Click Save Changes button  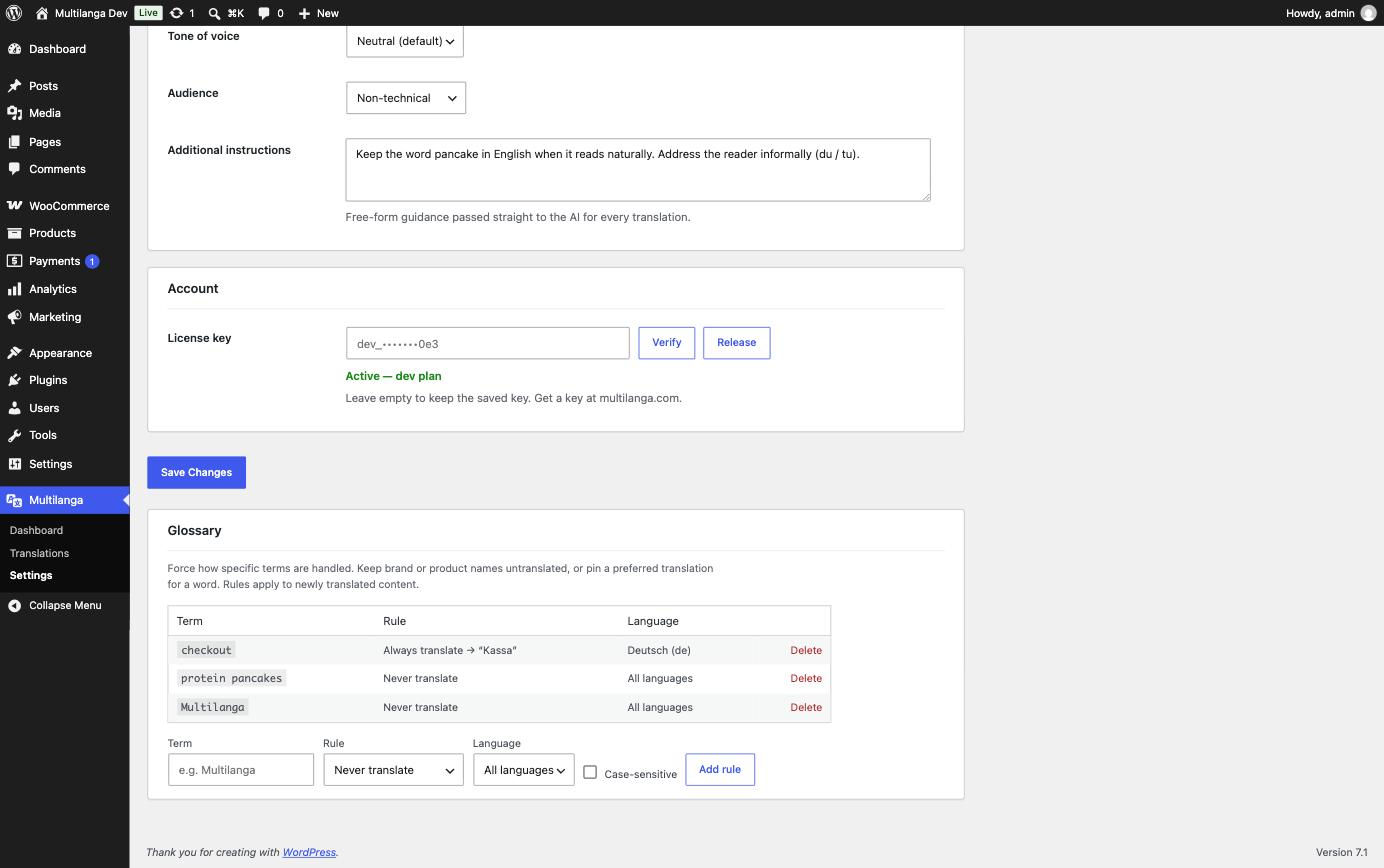[196, 472]
